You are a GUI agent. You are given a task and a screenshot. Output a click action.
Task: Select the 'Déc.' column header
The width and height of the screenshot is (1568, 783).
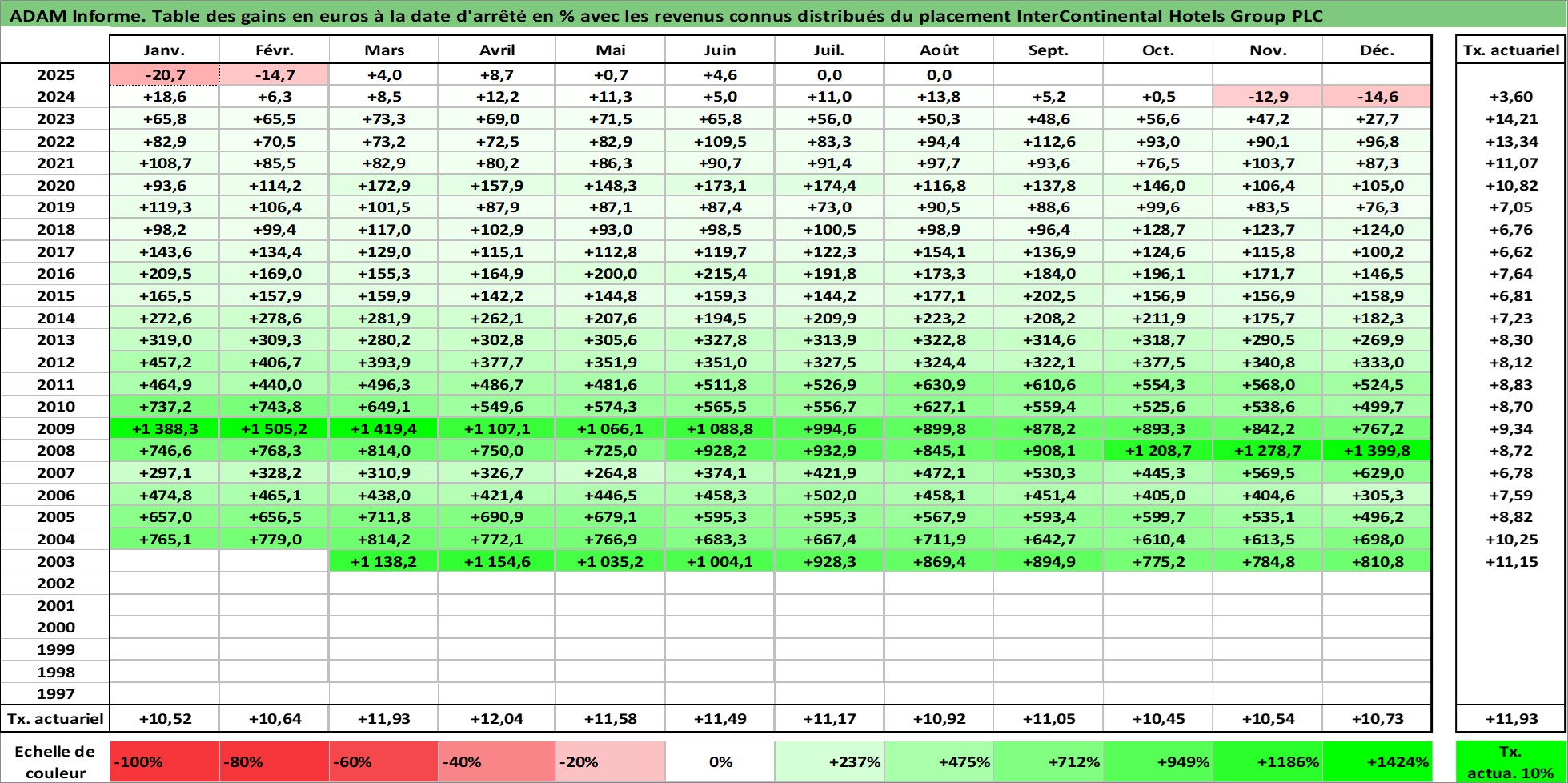click(x=1377, y=50)
